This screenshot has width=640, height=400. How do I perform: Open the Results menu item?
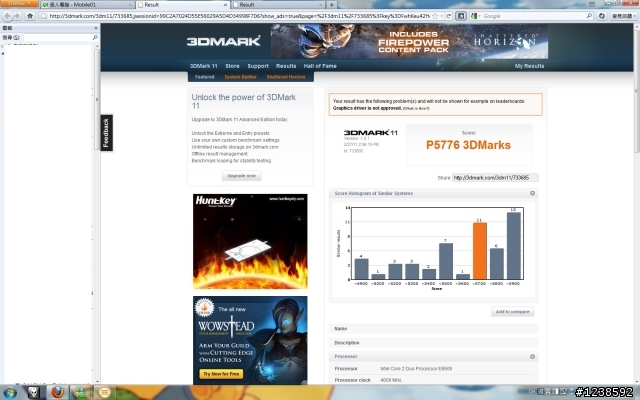(286, 66)
